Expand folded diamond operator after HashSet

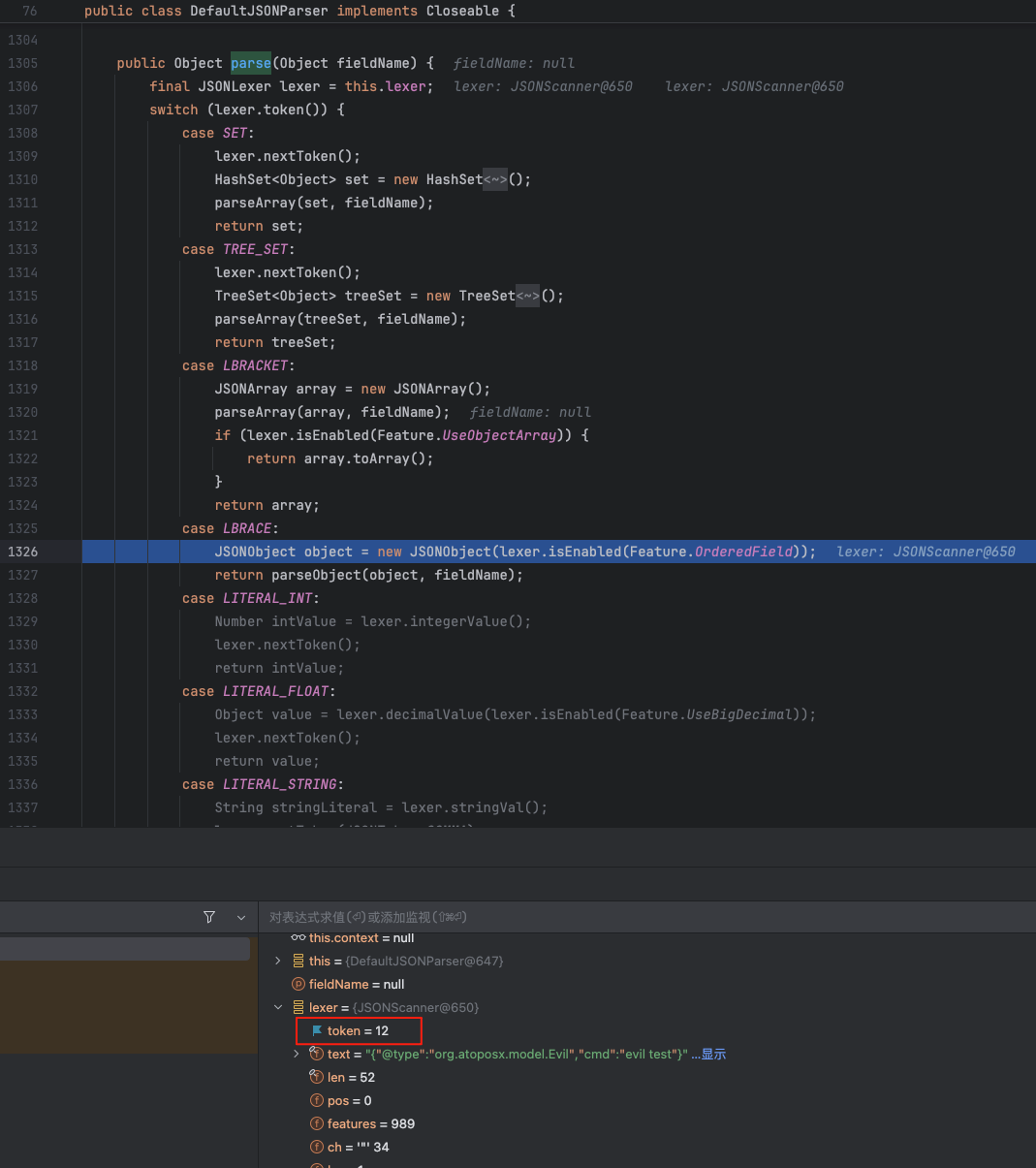click(495, 179)
